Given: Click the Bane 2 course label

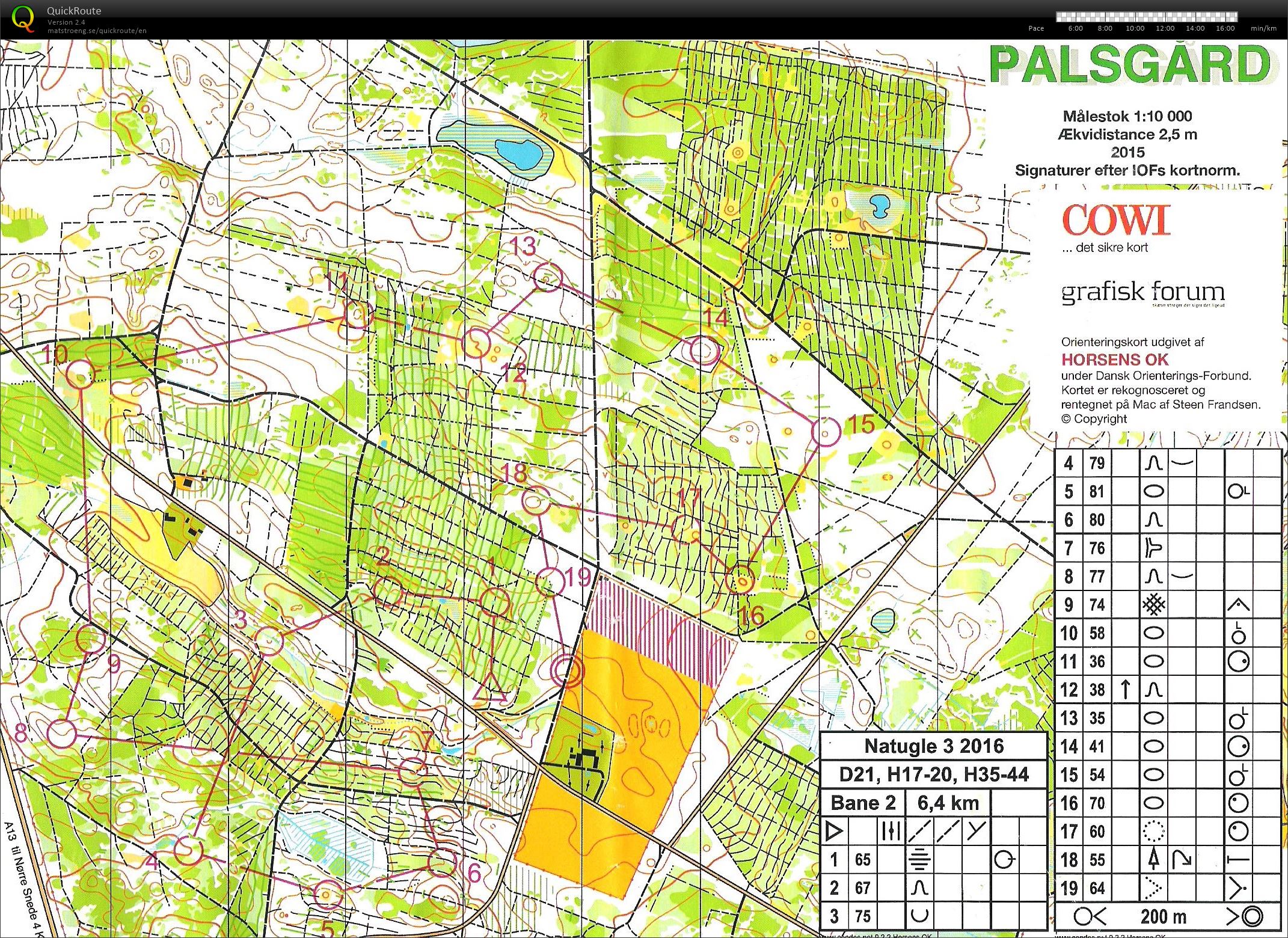Looking at the screenshot, I should [863, 803].
